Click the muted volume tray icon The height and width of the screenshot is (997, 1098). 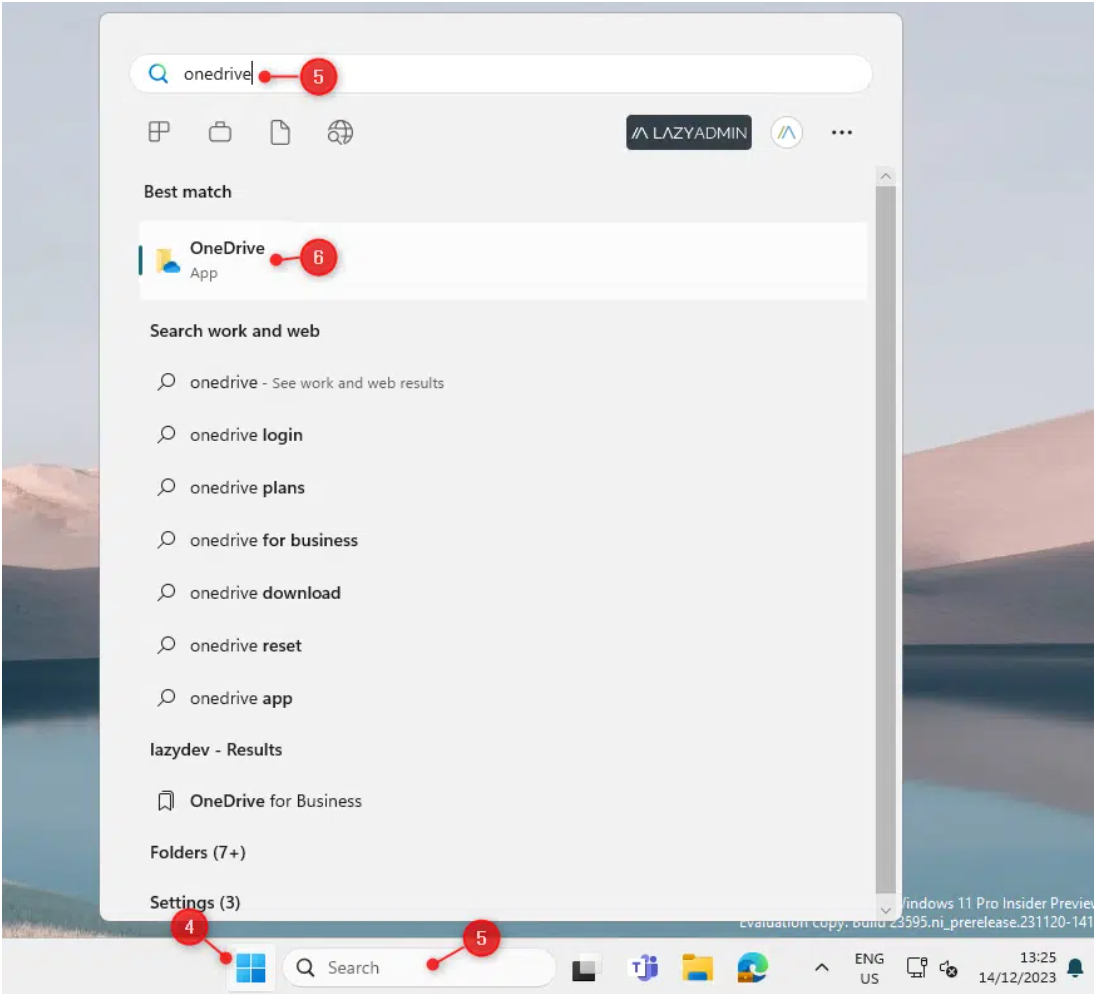point(949,968)
